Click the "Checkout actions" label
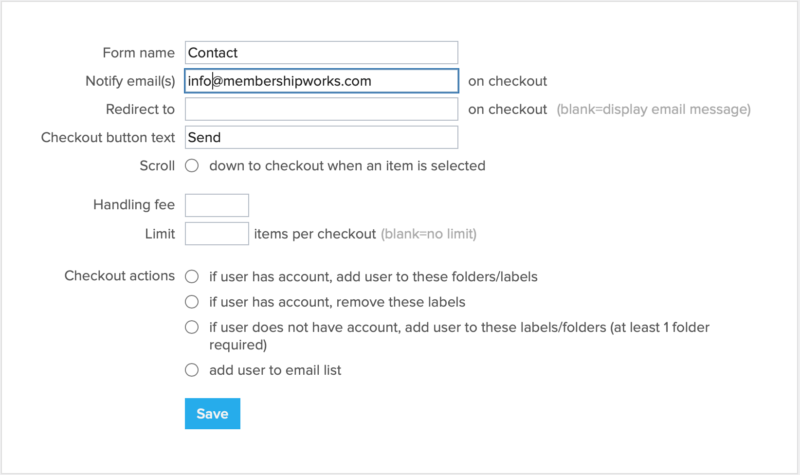The height and width of the screenshot is (475, 800). pos(120,276)
